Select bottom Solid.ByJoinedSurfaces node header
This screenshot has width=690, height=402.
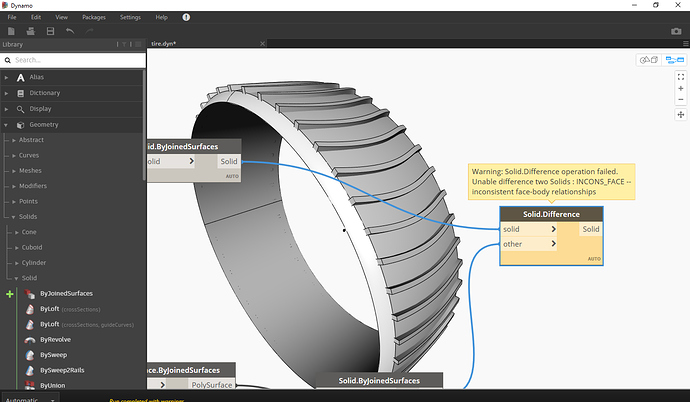coord(379,381)
